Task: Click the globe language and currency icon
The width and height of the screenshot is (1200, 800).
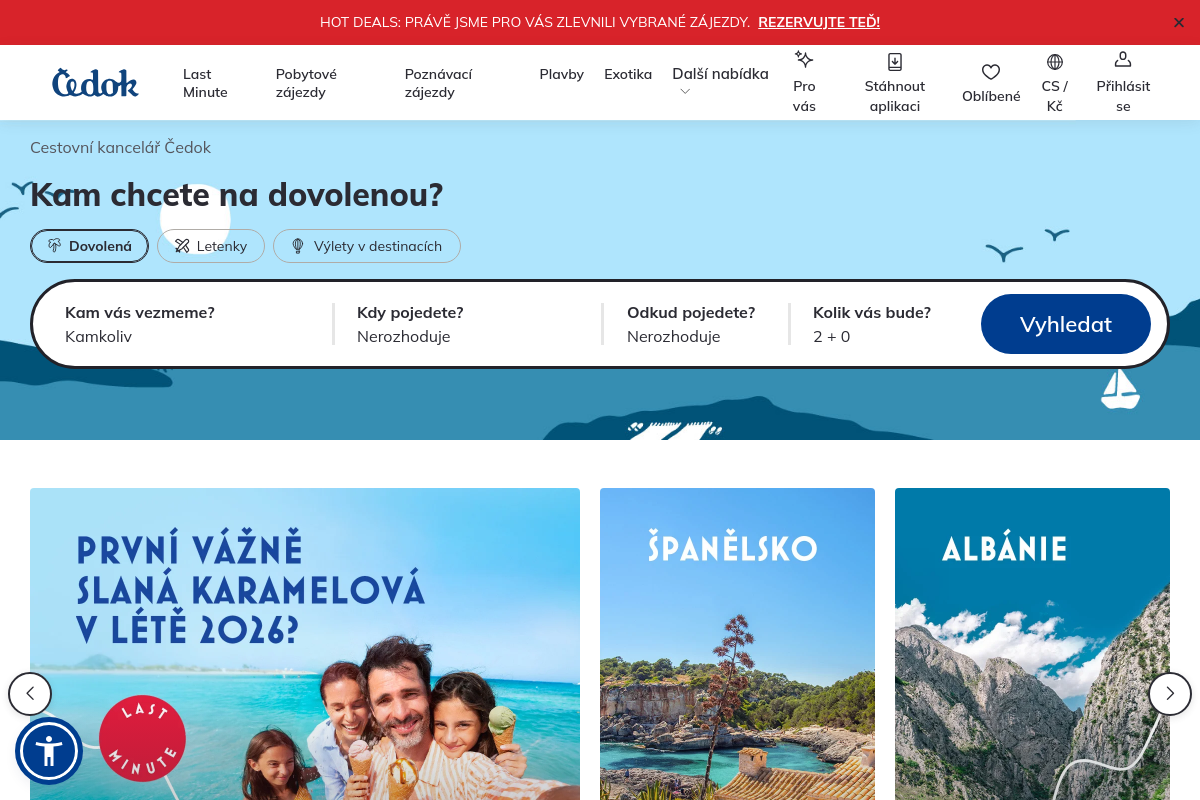Action: (x=1055, y=62)
